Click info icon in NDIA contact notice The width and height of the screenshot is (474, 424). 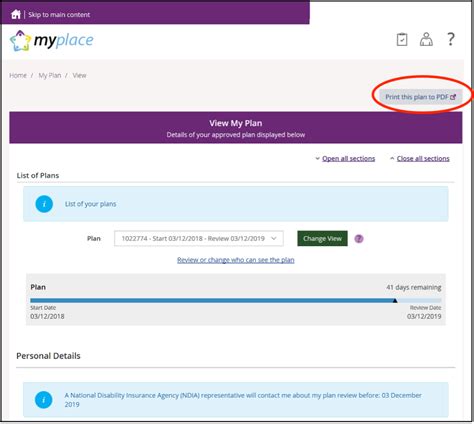pyautogui.click(x=44, y=399)
